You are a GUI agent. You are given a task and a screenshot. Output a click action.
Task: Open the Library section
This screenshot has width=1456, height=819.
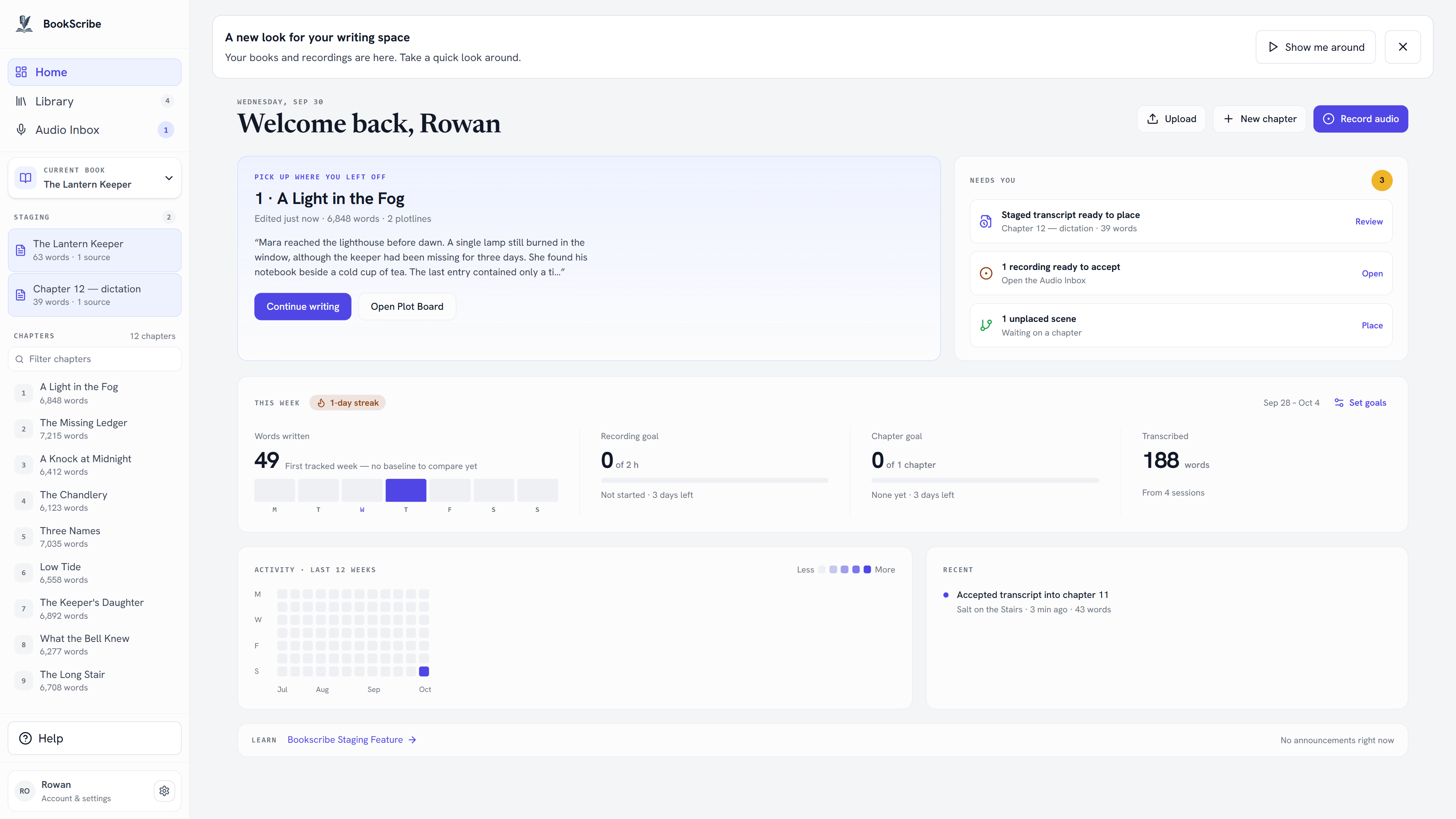(94, 101)
